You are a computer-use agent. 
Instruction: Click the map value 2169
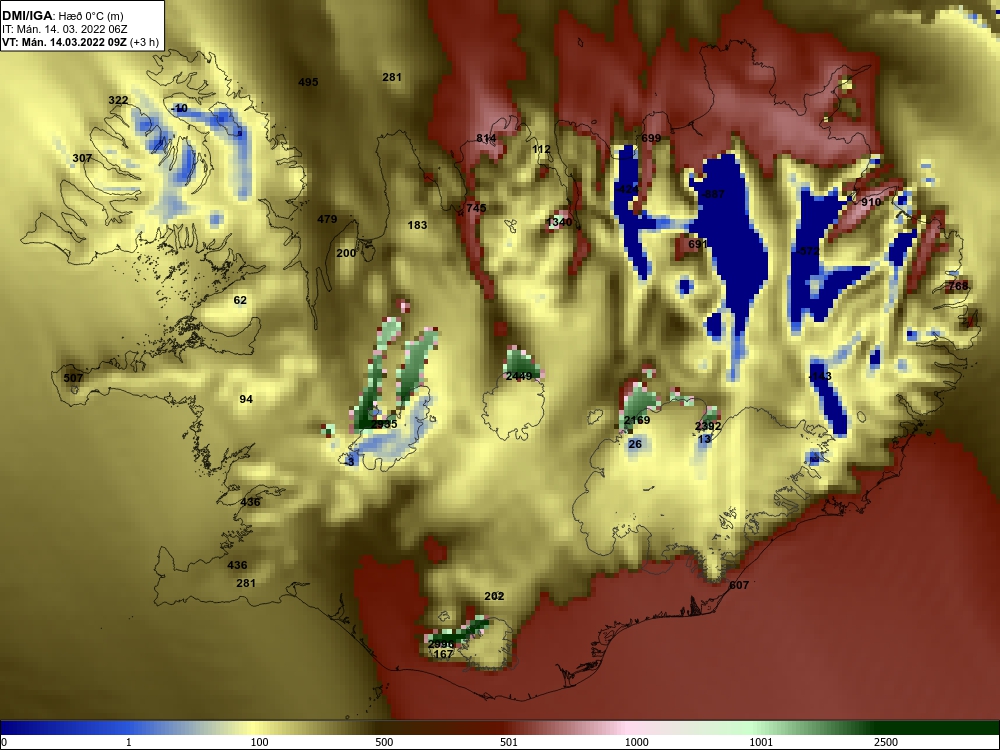[x=636, y=420]
